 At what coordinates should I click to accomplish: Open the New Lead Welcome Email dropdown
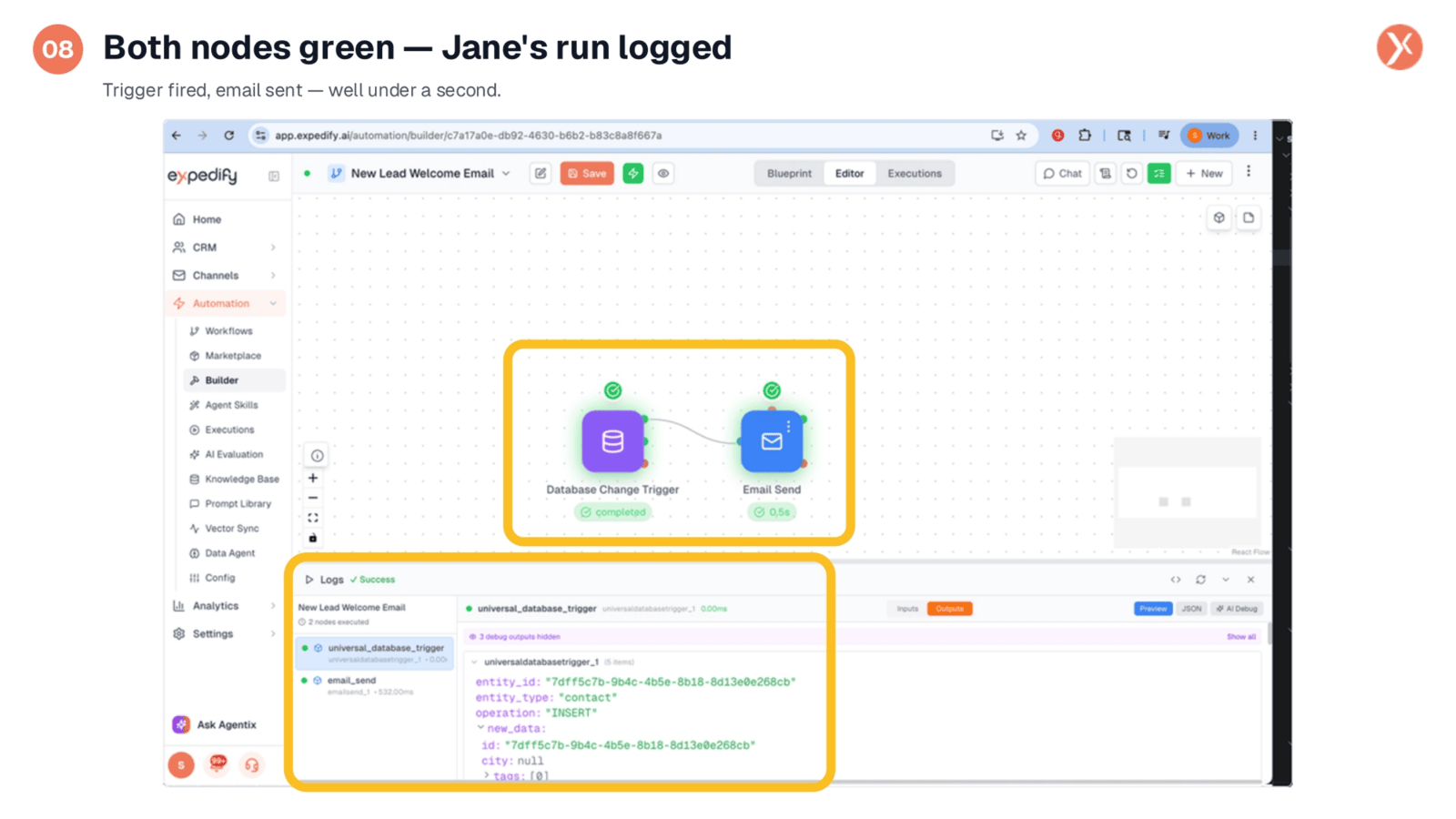click(x=506, y=174)
